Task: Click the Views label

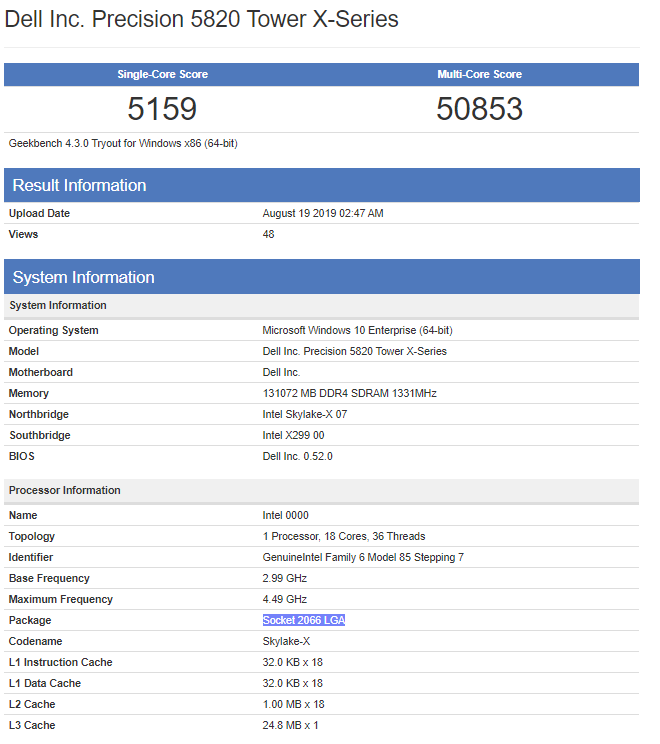Action: pos(23,234)
